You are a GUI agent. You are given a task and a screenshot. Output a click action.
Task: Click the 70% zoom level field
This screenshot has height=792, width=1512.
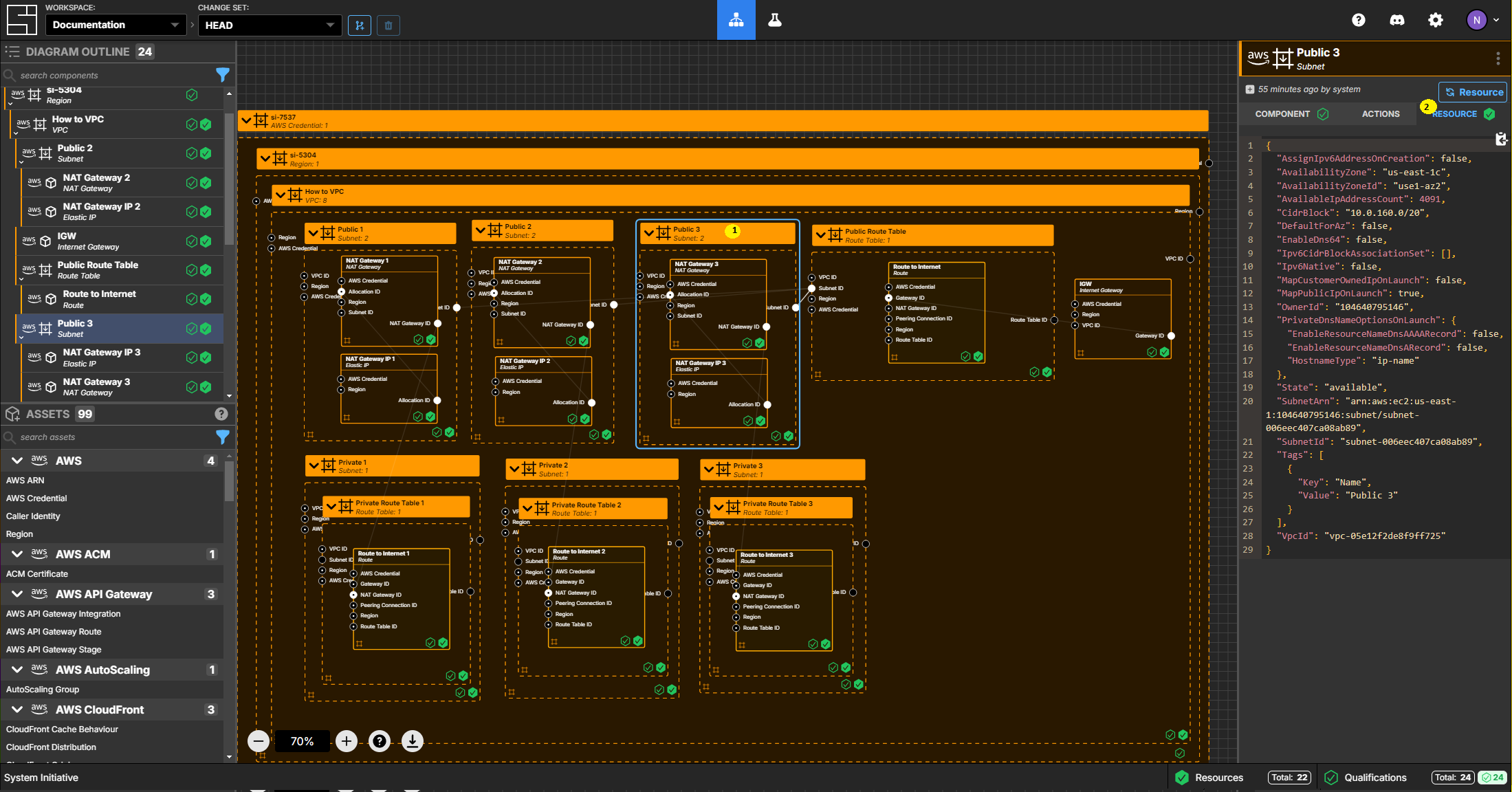click(x=302, y=741)
